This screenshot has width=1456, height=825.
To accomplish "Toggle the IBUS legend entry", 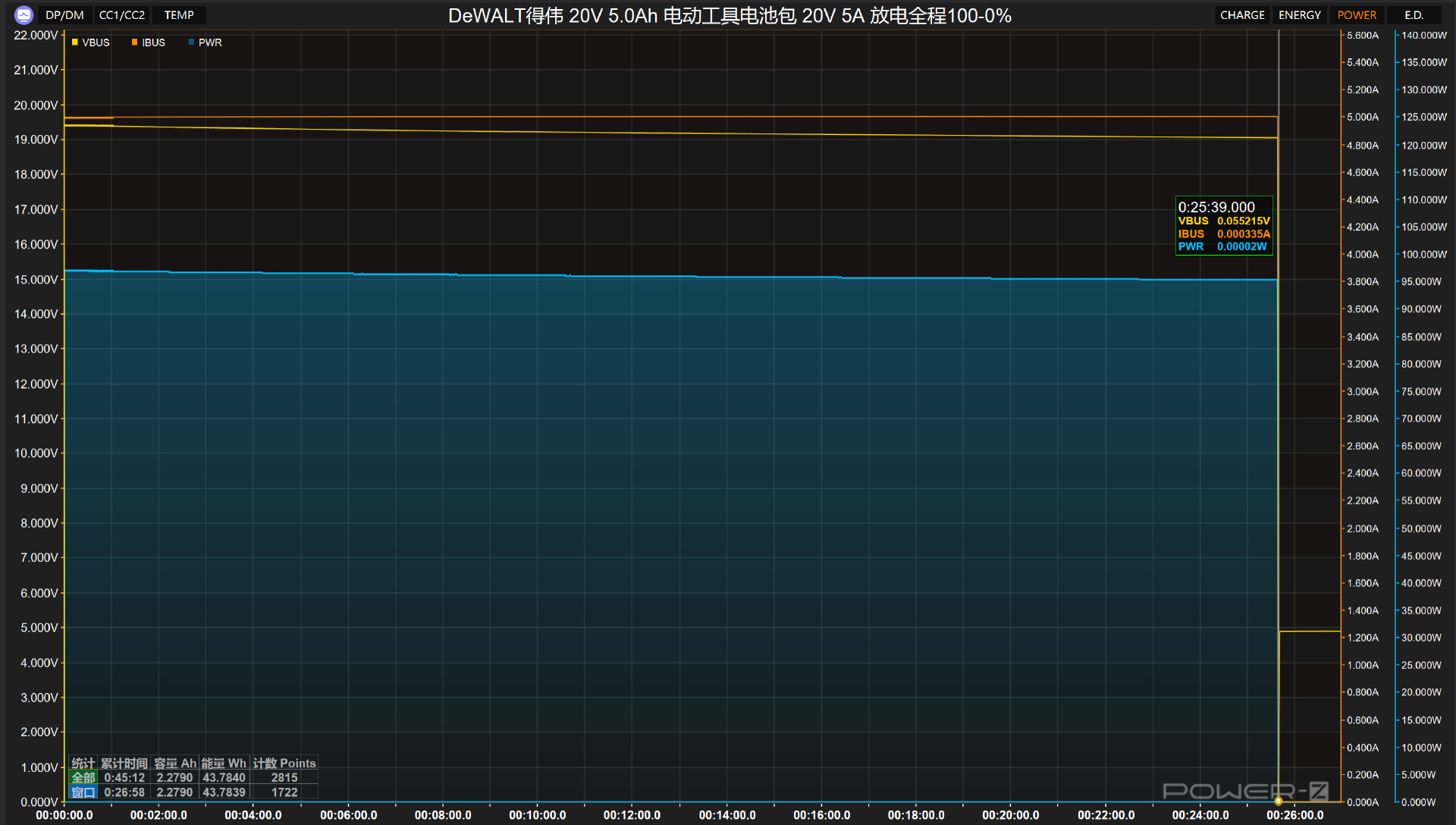I will (148, 42).
